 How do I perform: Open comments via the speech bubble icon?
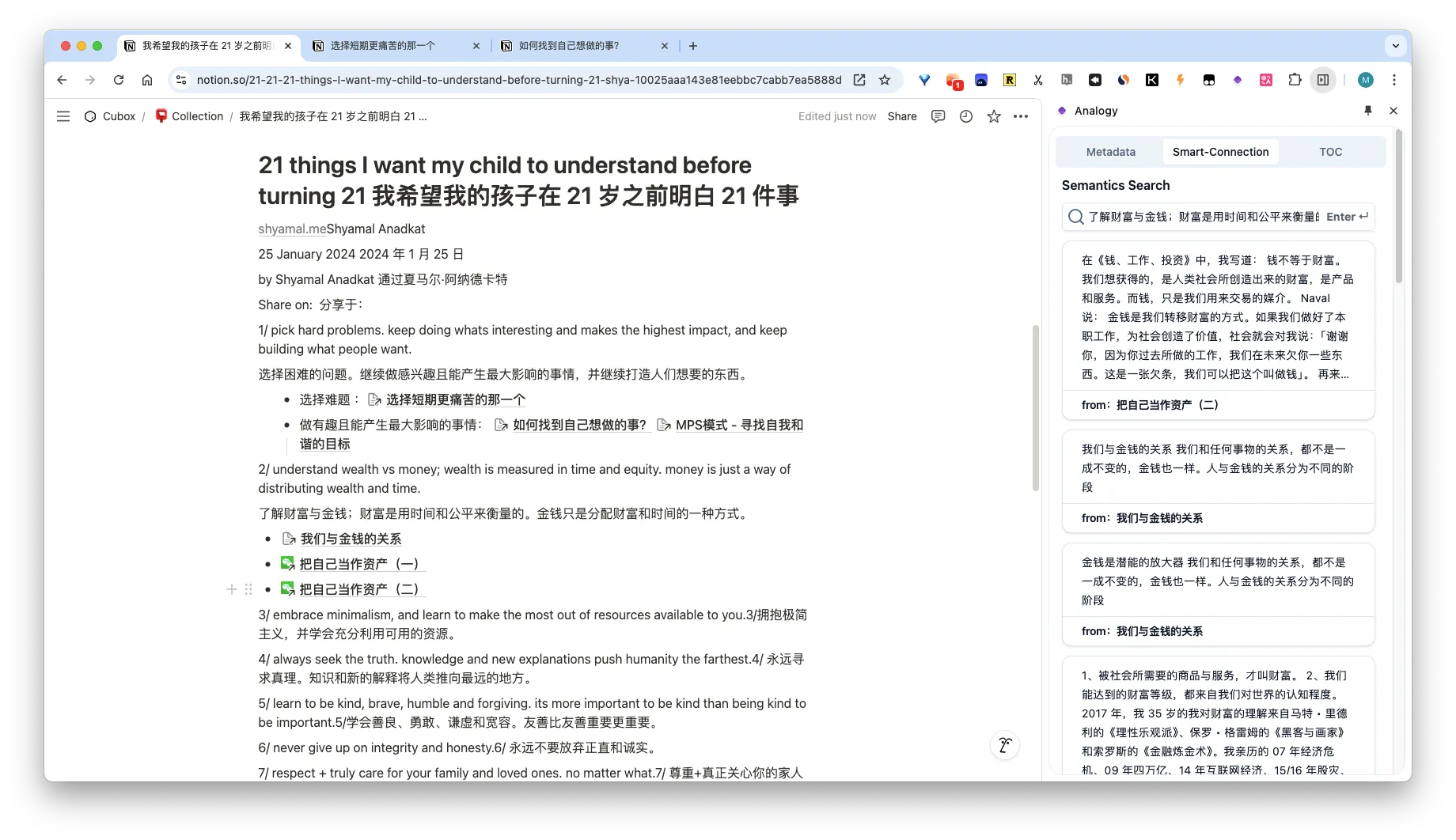(938, 116)
